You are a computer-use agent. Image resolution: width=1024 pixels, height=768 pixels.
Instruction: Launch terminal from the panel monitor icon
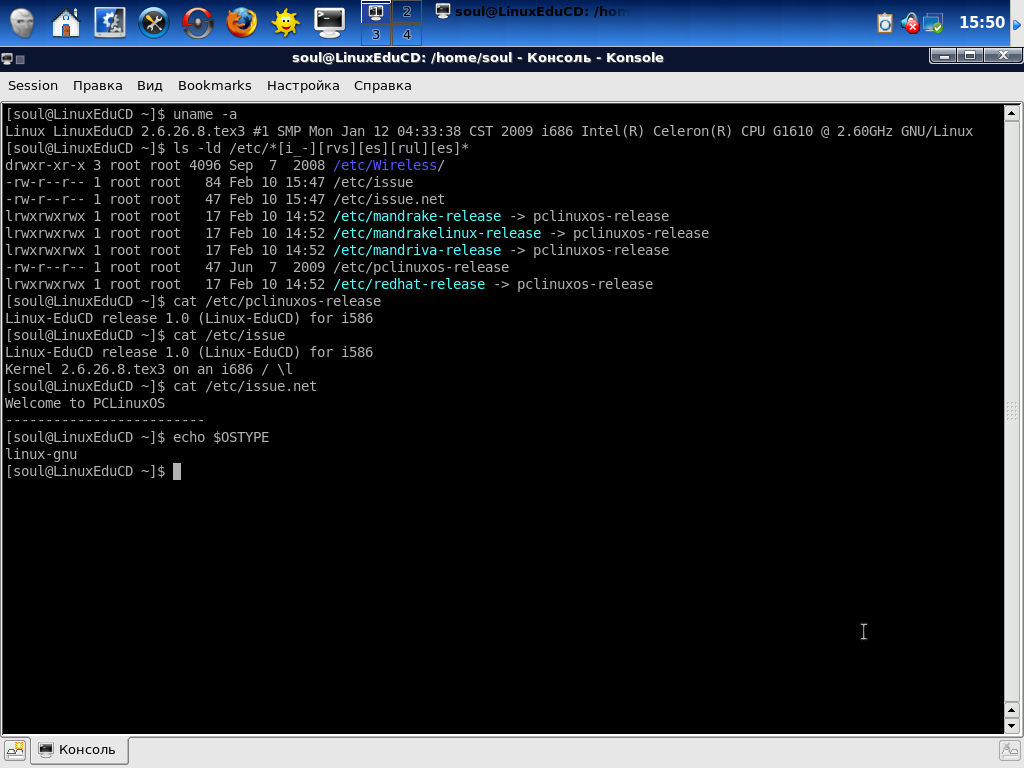click(x=329, y=22)
